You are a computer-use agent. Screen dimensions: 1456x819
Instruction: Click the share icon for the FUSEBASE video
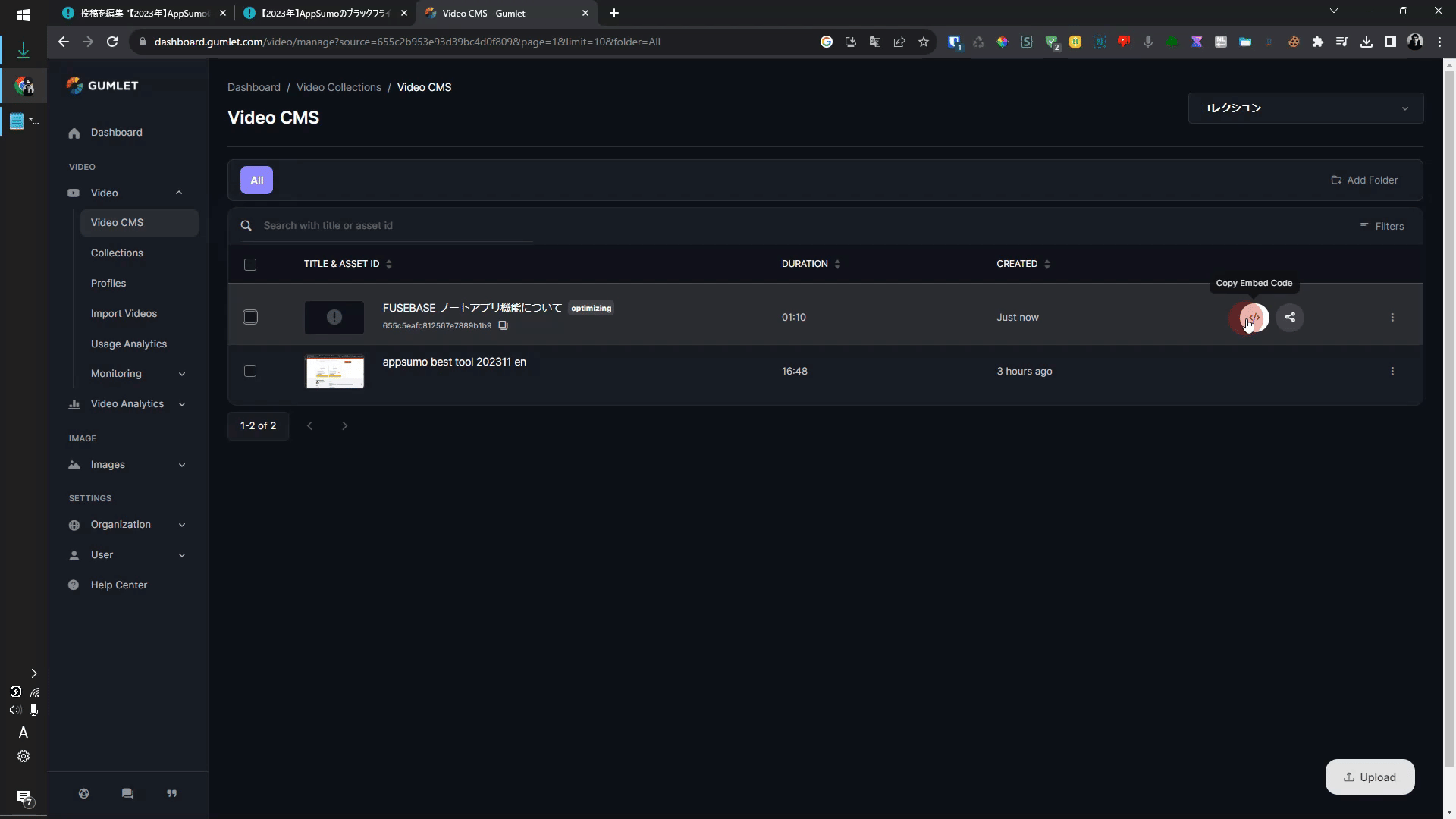pos(1290,318)
